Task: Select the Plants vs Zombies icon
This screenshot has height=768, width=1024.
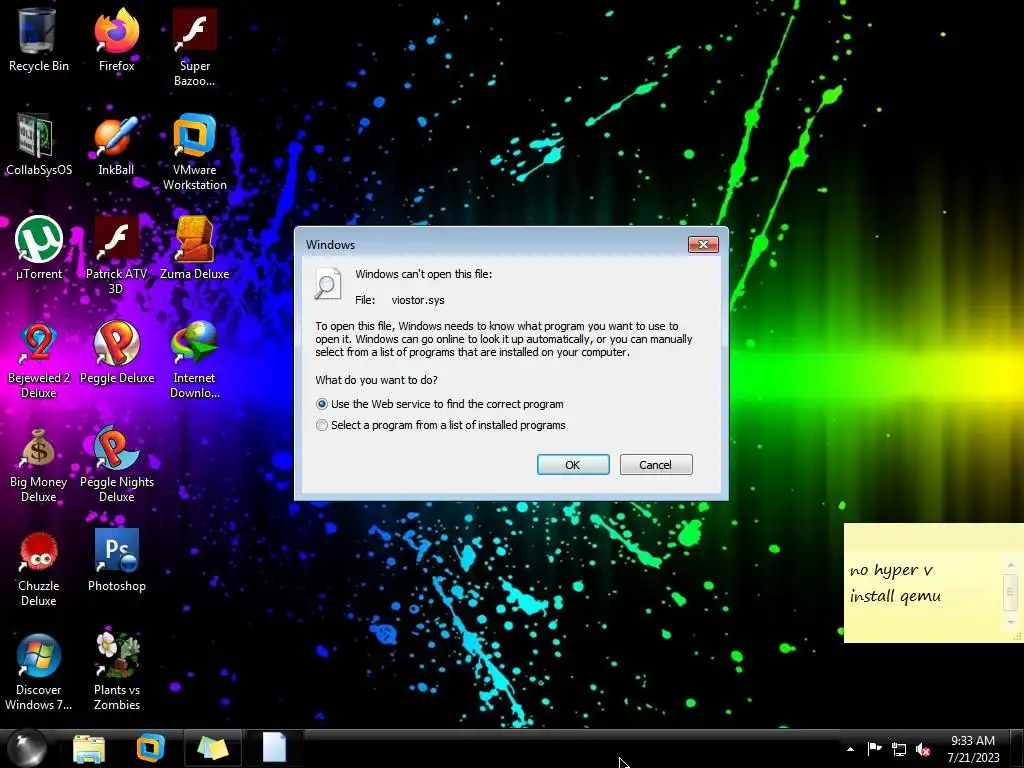Action: point(116,671)
